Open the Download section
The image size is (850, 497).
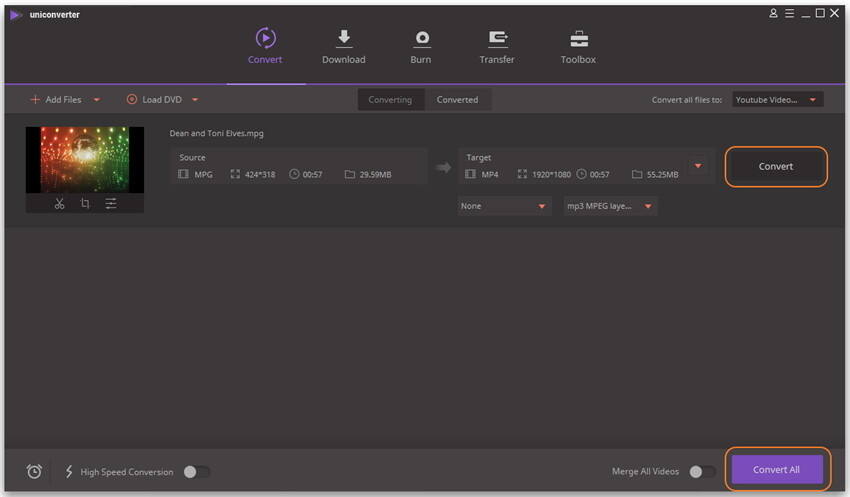click(x=344, y=47)
